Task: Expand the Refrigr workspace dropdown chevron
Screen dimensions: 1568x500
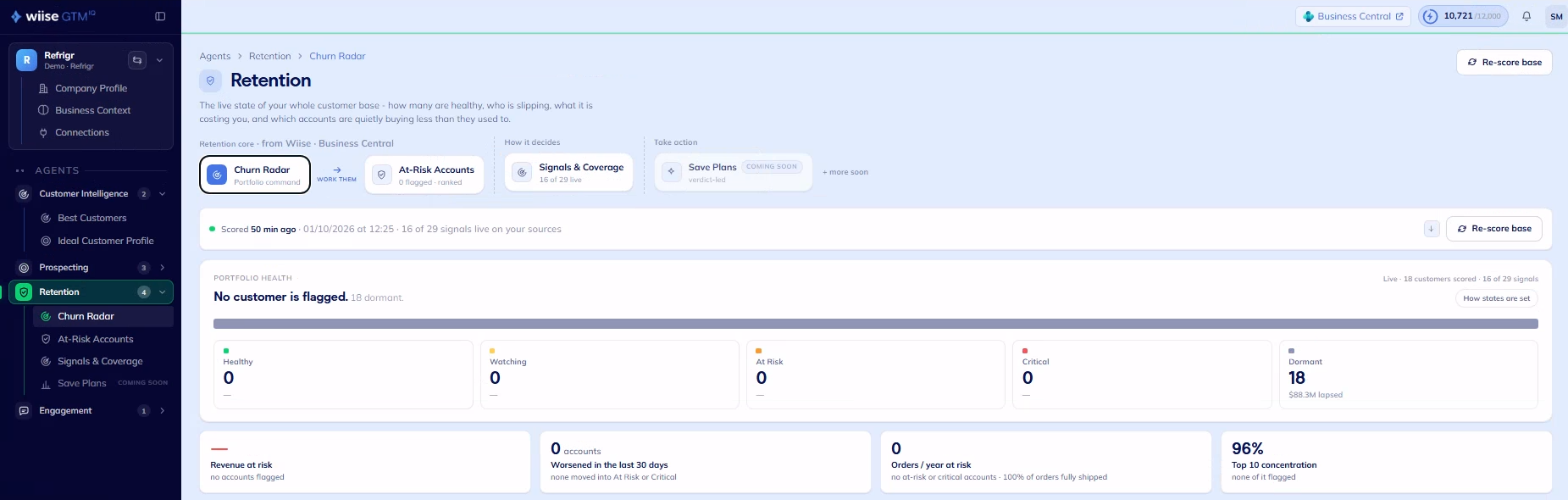Action: (159, 60)
